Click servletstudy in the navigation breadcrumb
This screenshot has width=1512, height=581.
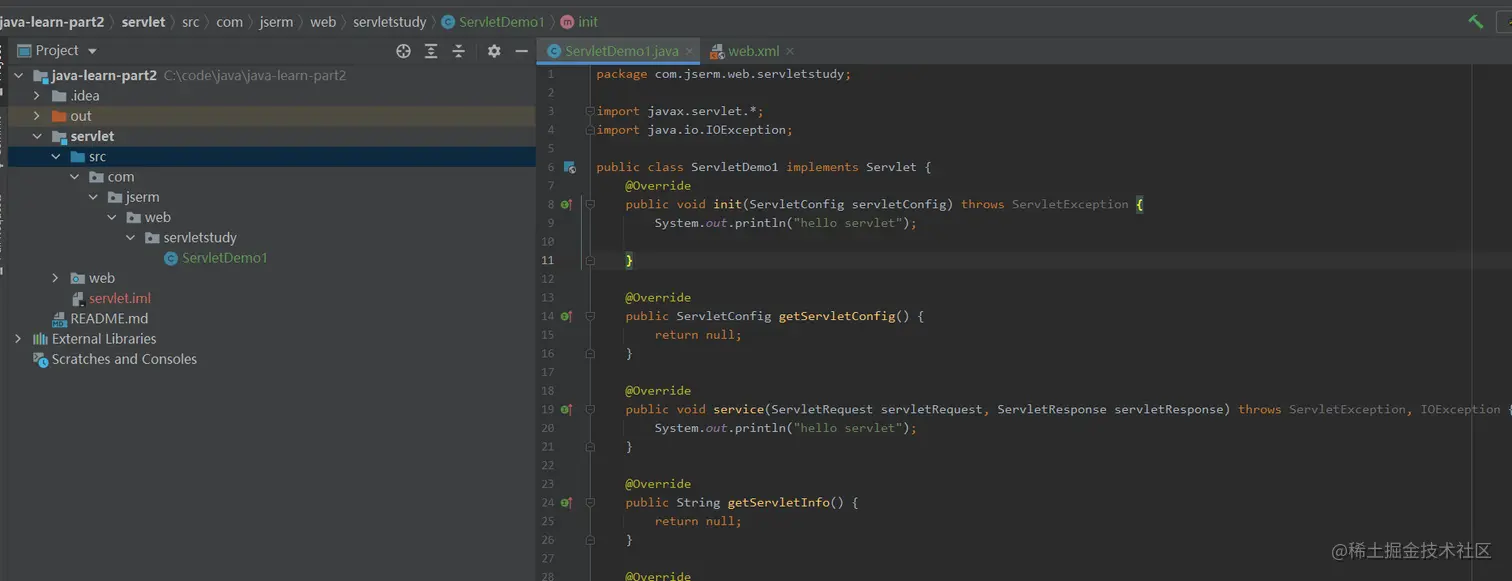tap(389, 21)
